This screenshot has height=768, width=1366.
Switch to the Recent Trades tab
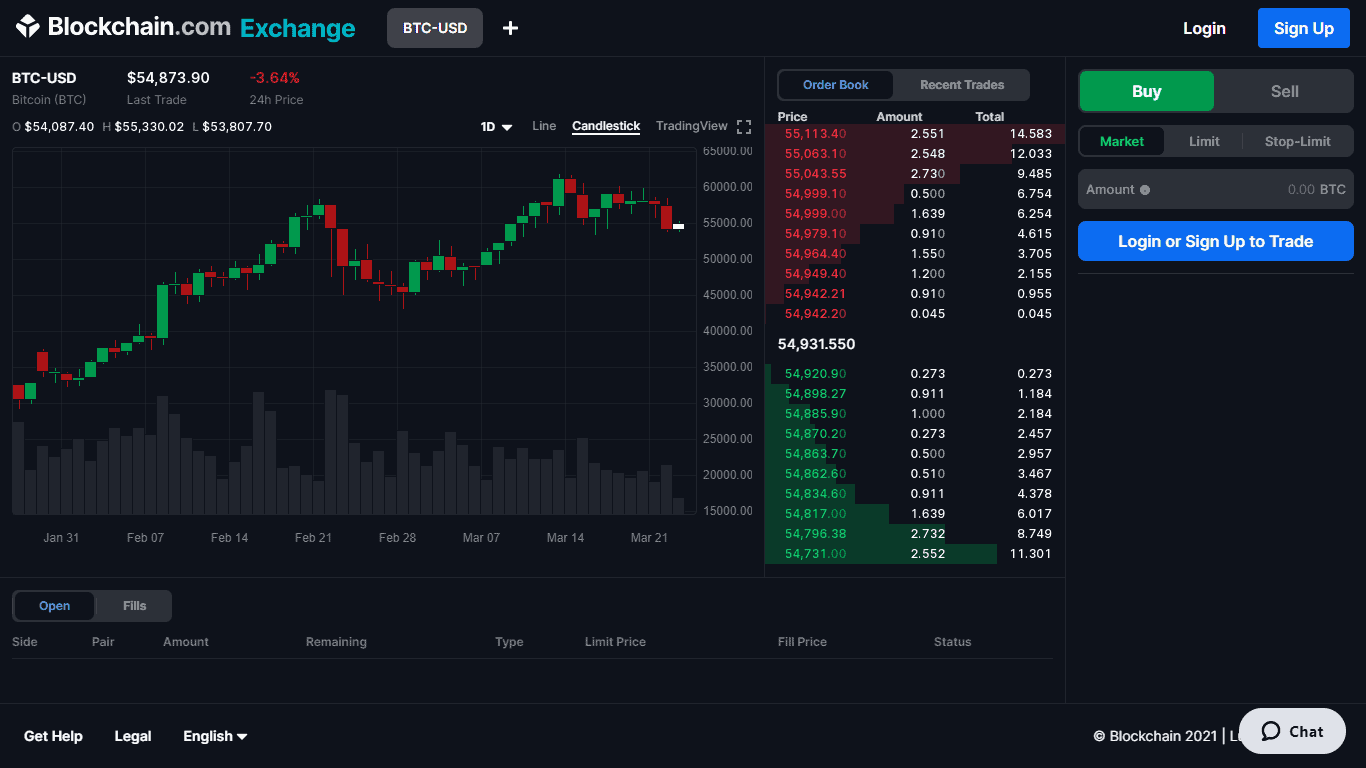tap(961, 85)
